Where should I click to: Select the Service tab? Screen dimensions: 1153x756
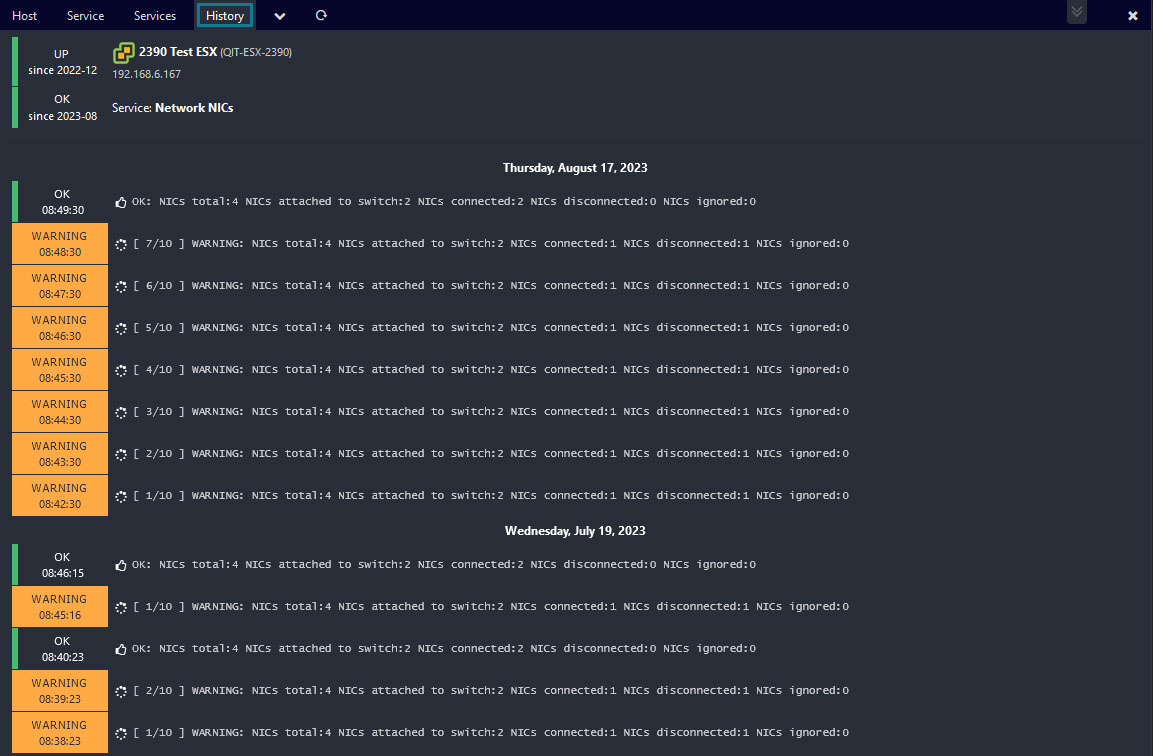(85, 15)
